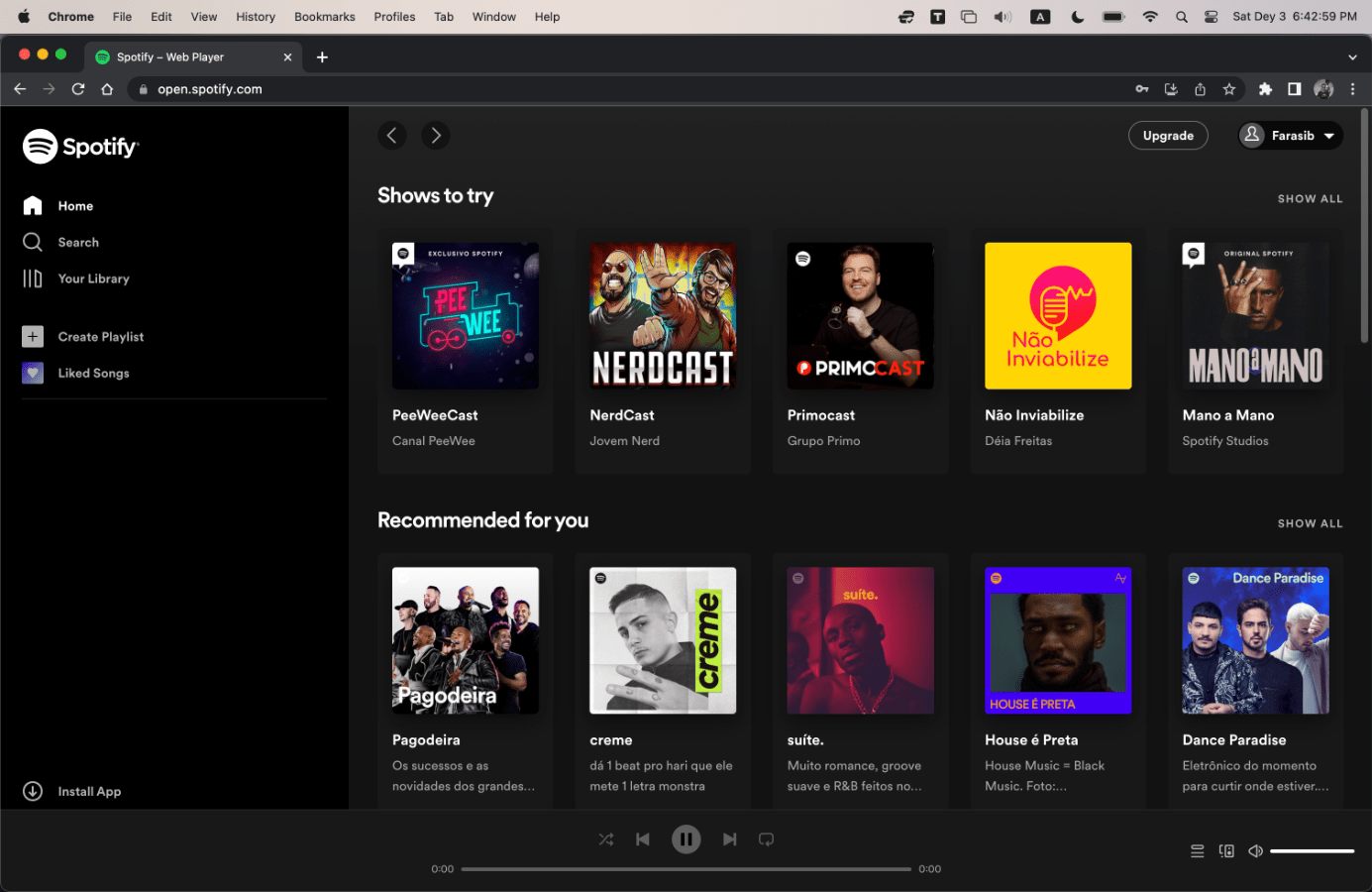Open the PeeWeeCast show card
The height and width of the screenshot is (892, 1372).
tap(466, 351)
